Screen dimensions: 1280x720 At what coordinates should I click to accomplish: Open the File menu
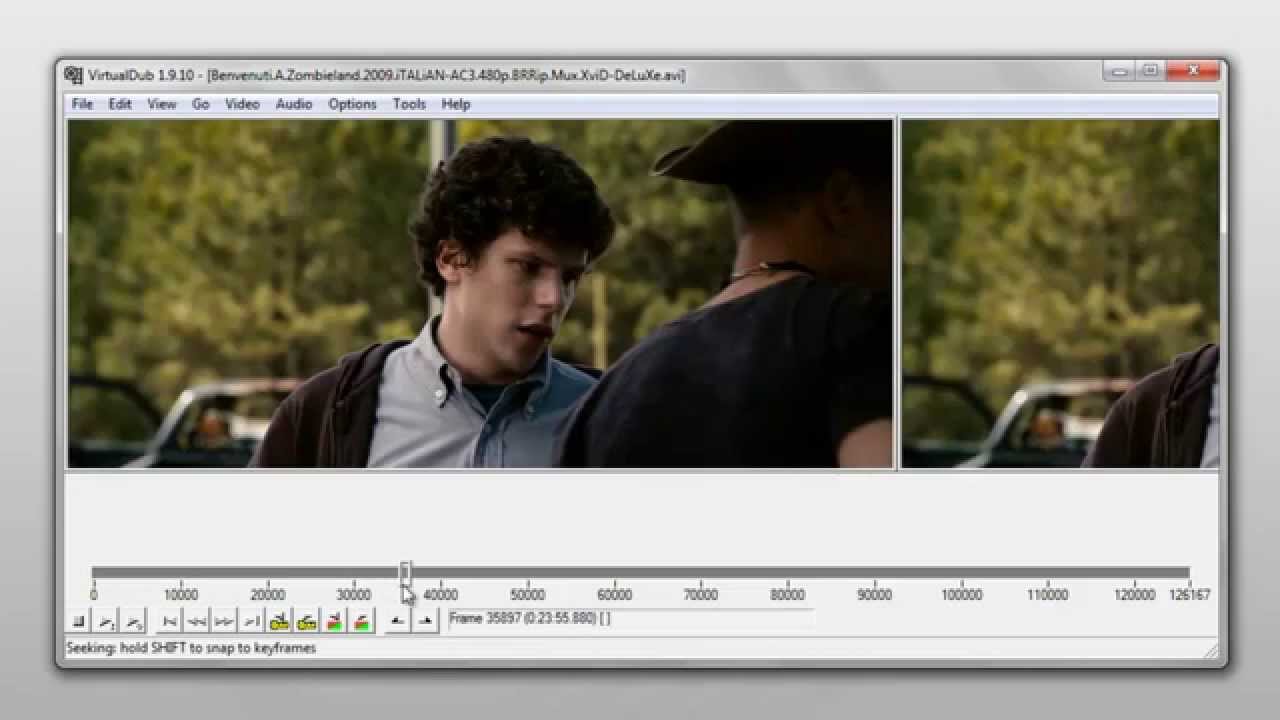tap(82, 104)
